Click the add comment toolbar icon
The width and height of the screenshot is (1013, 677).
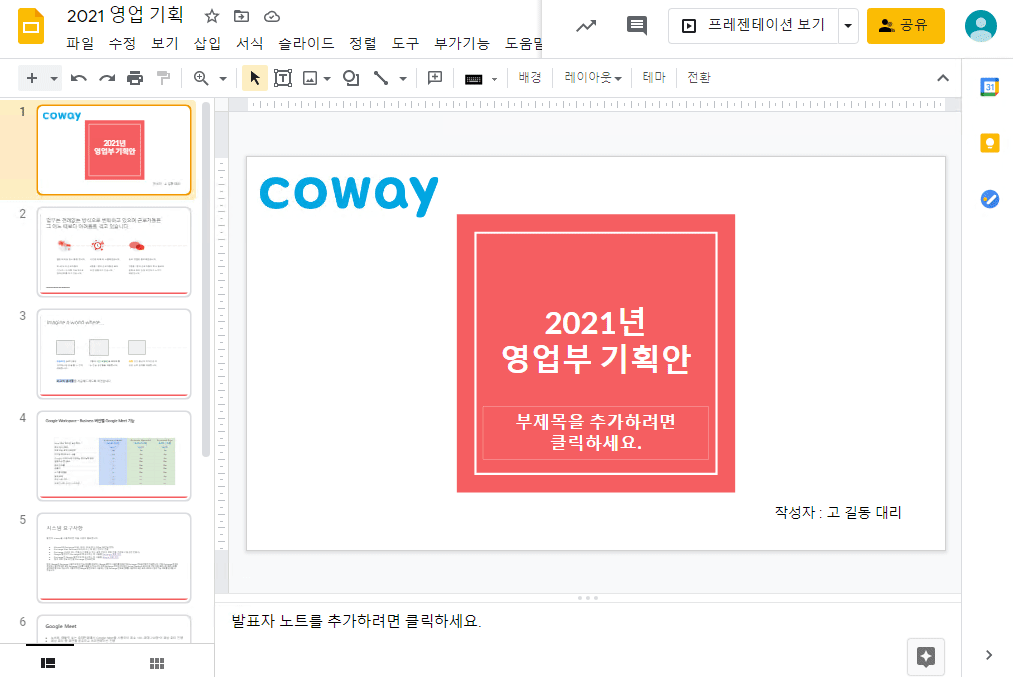point(435,78)
